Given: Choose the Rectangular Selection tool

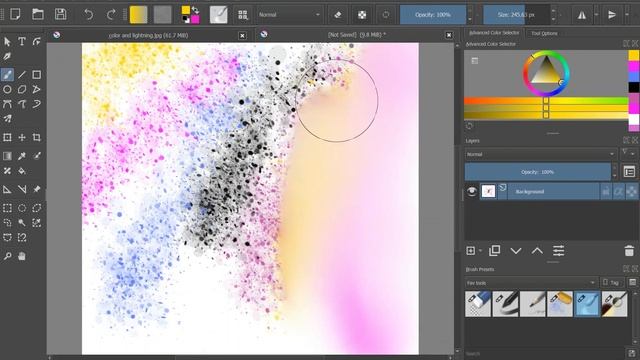Looking at the screenshot, I should [x=7, y=208].
